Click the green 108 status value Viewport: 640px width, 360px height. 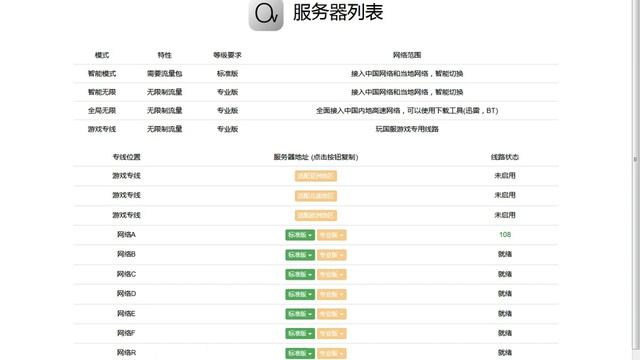[505, 234]
